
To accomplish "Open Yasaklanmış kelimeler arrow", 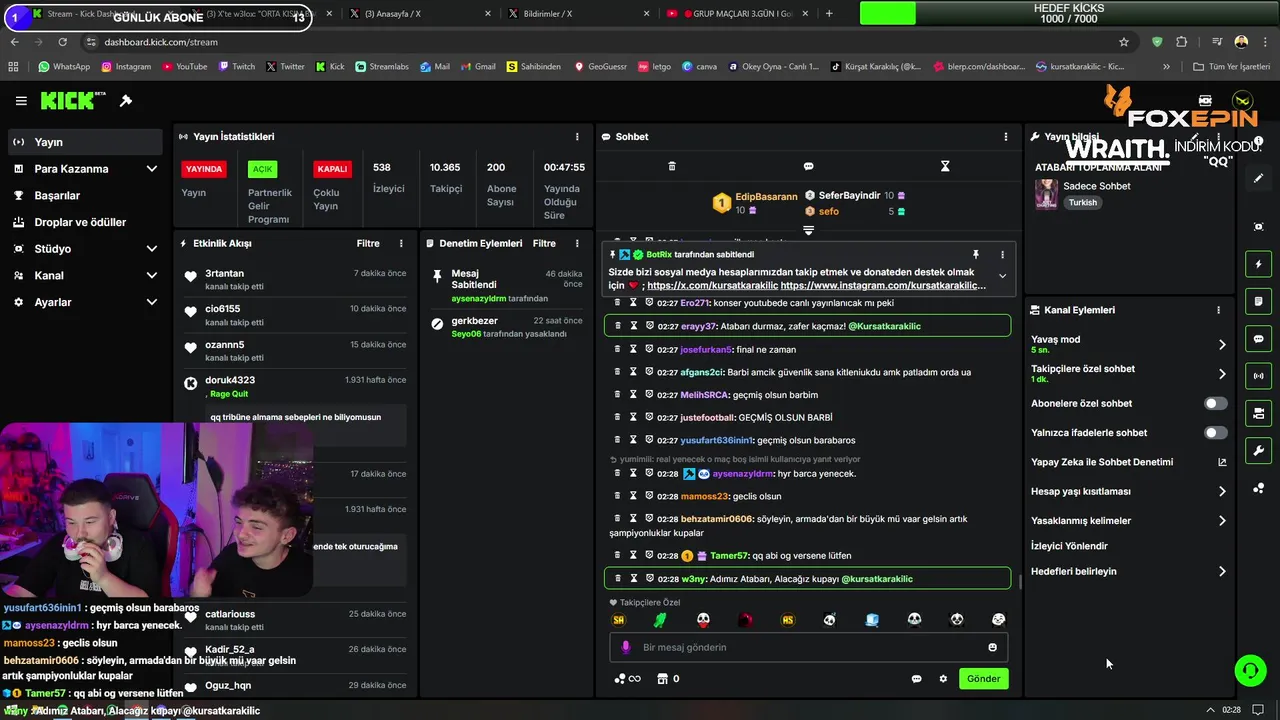I will pyautogui.click(x=1221, y=521).
